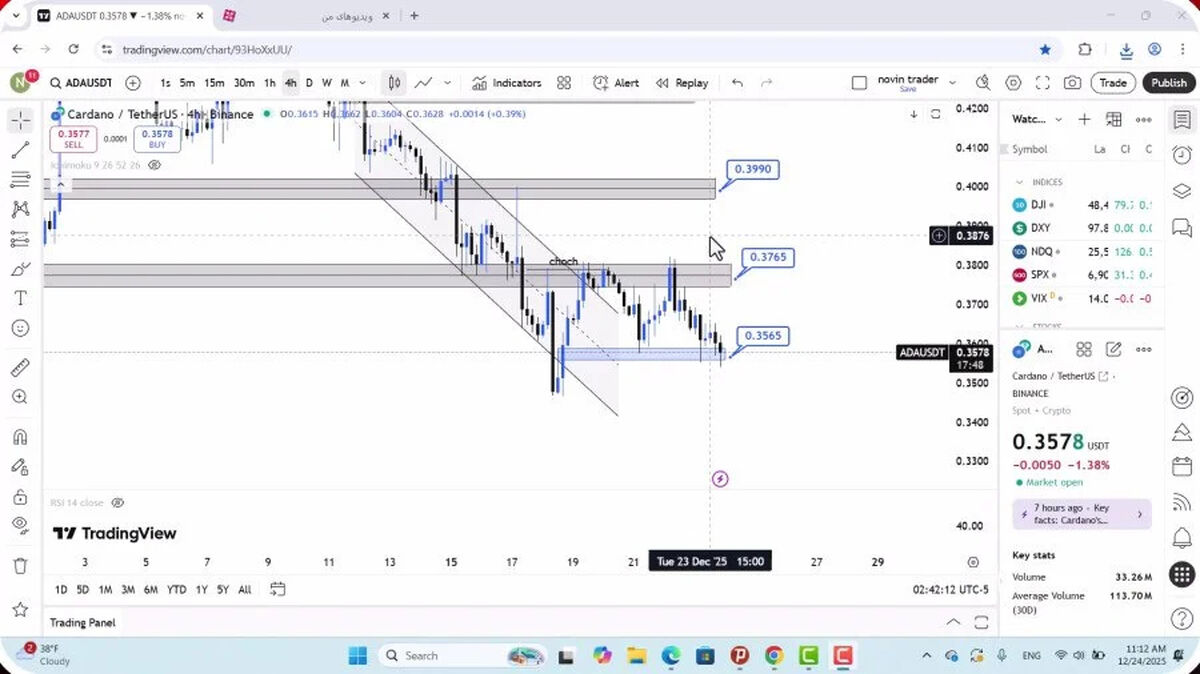Select the zoom in tool
1200x674 pixels.
pos(20,397)
